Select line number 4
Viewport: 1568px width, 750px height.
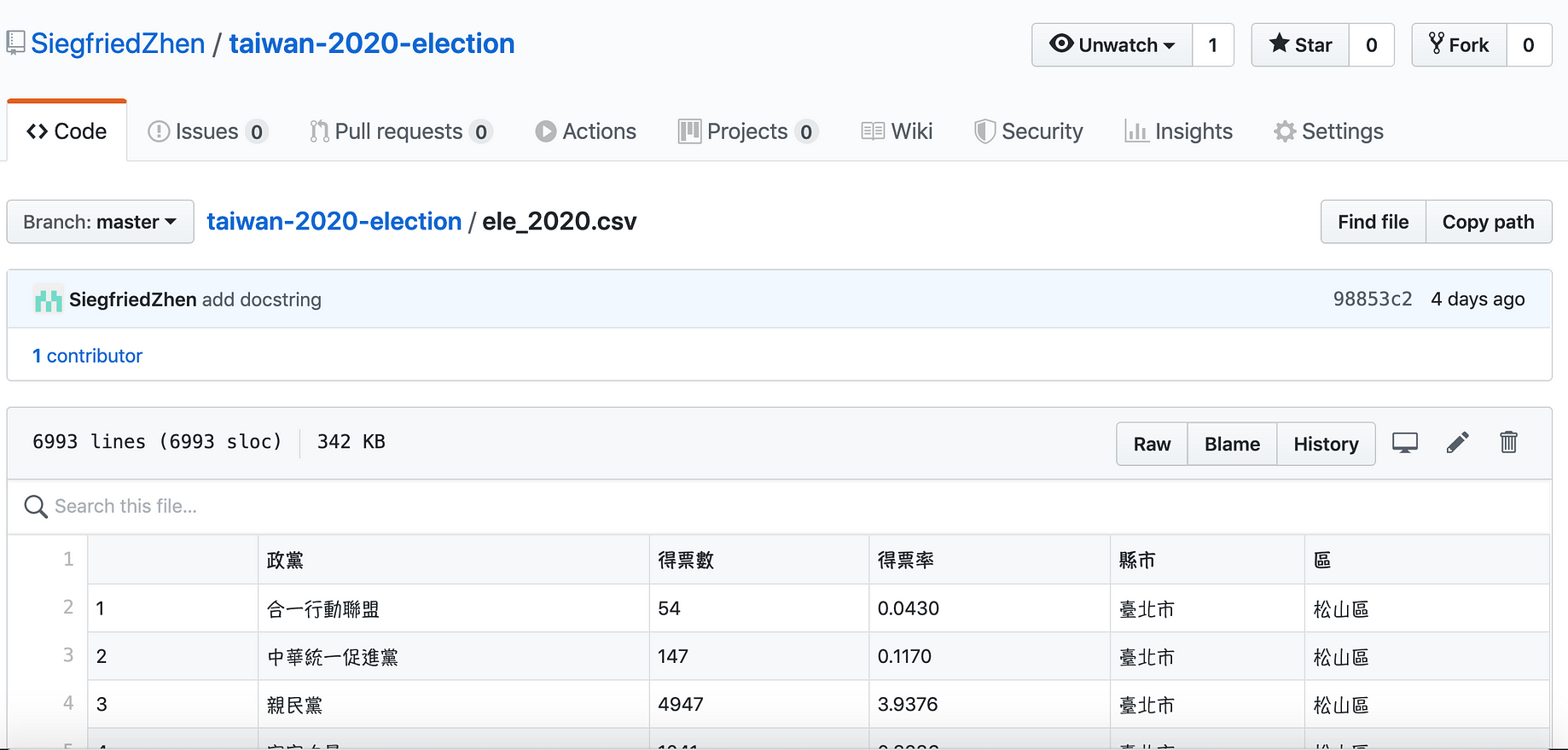pyautogui.click(x=68, y=702)
